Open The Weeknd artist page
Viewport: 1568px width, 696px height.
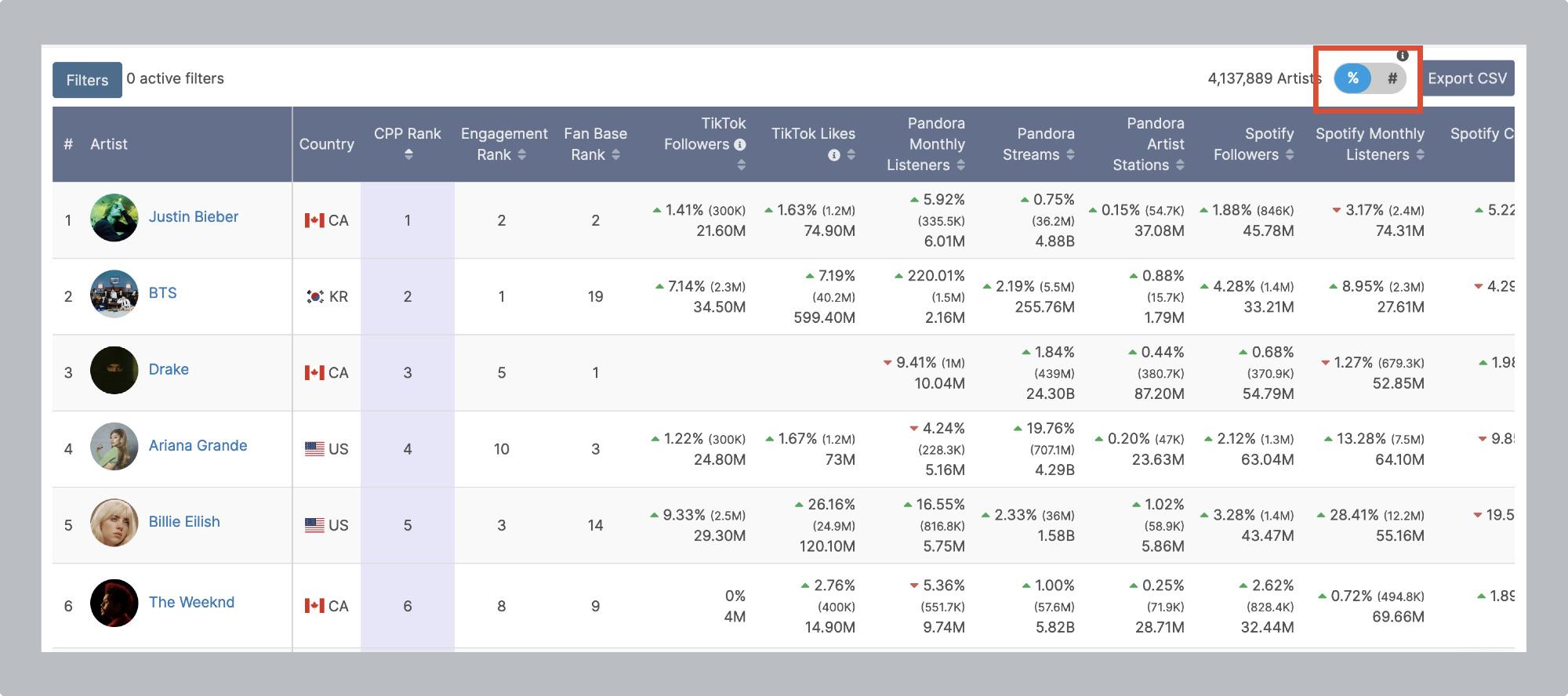[191, 602]
